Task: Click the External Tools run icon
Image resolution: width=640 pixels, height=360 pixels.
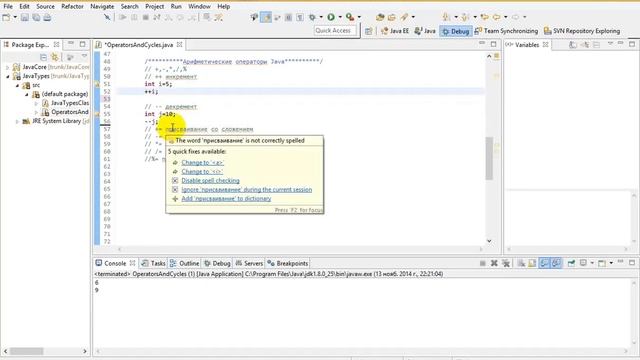Action: tap(350, 17)
